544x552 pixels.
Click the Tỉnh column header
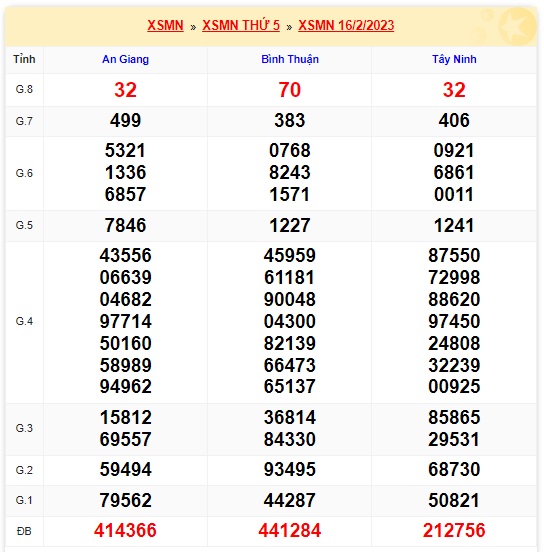point(24,59)
